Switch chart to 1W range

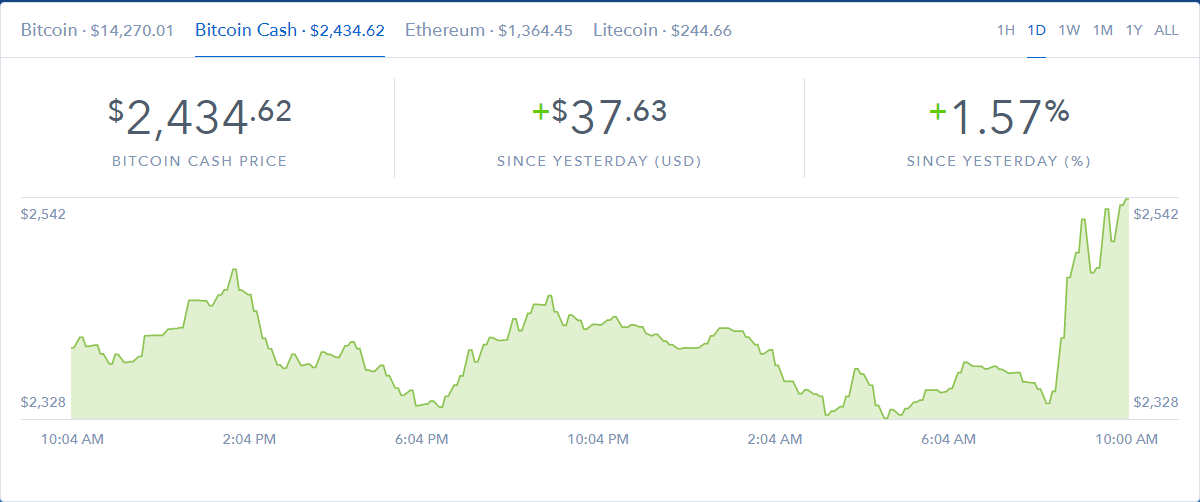point(1069,30)
